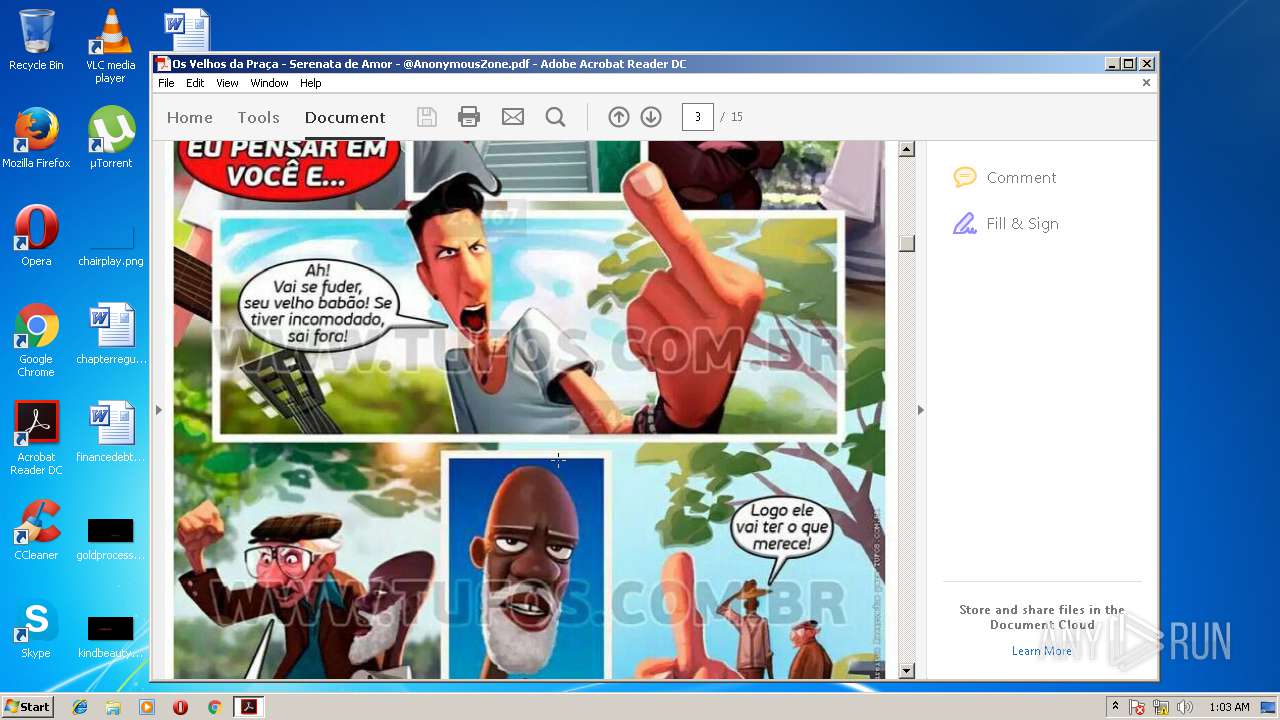Go to the previous page with the up arrow
This screenshot has height=720, width=1280.
point(619,117)
